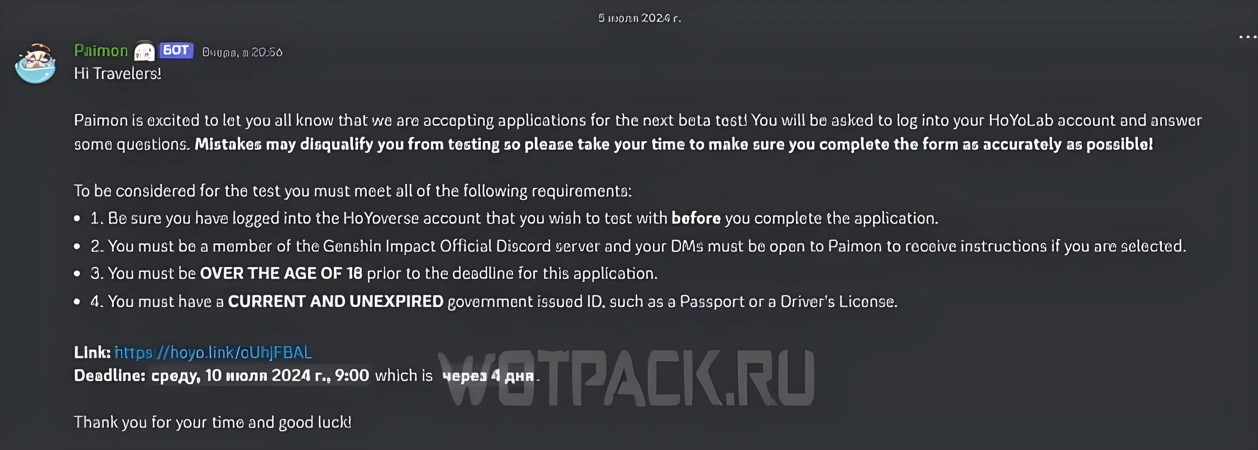Click the 5 июля 2024 г. date divider

[640, 18]
